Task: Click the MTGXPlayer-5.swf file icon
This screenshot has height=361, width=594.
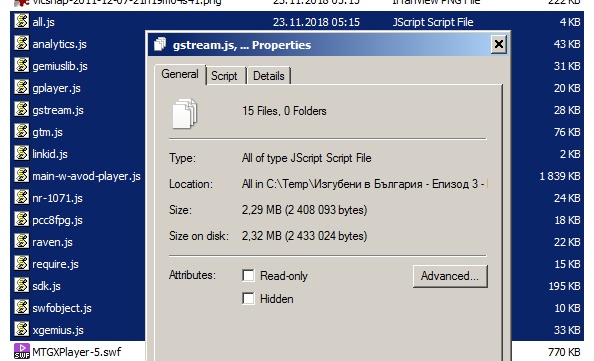Action: click(22, 351)
